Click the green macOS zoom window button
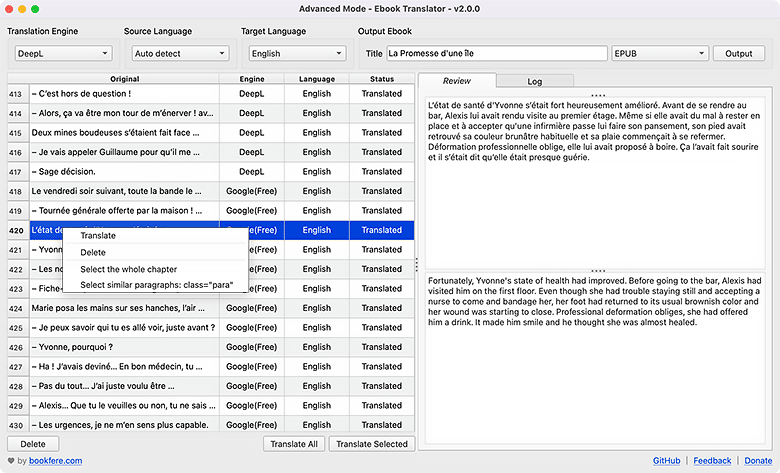Image resolution: width=780 pixels, height=473 pixels. [35, 9]
